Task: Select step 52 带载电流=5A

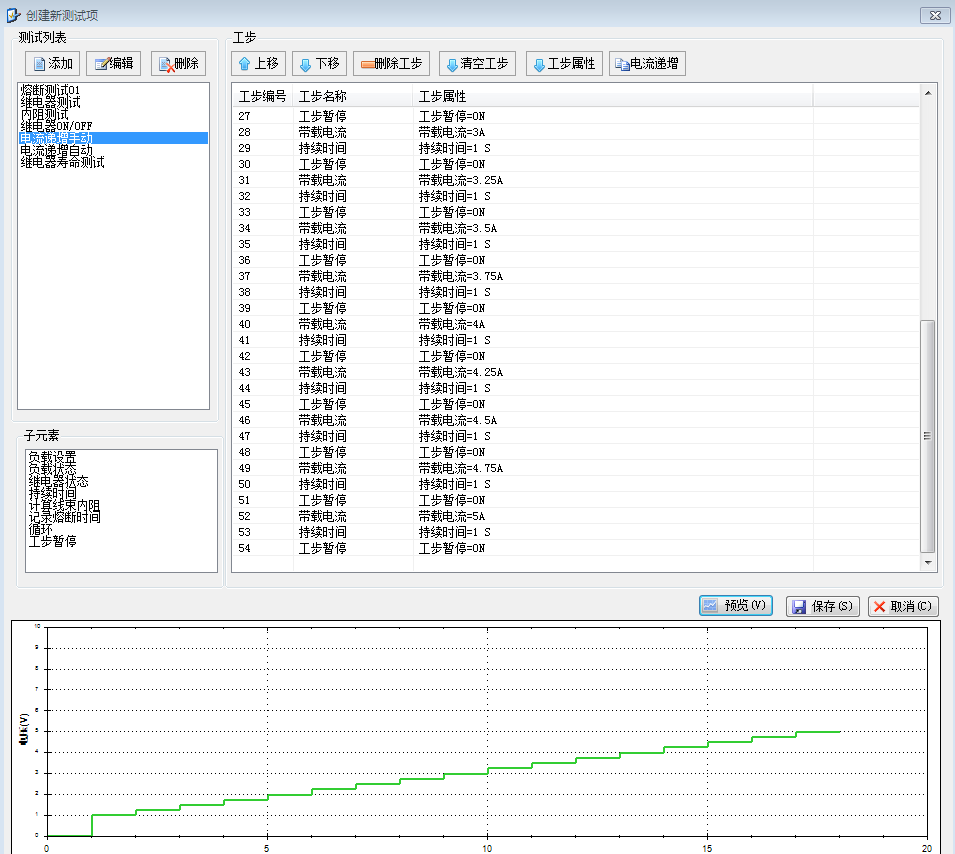Action: click(576, 516)
